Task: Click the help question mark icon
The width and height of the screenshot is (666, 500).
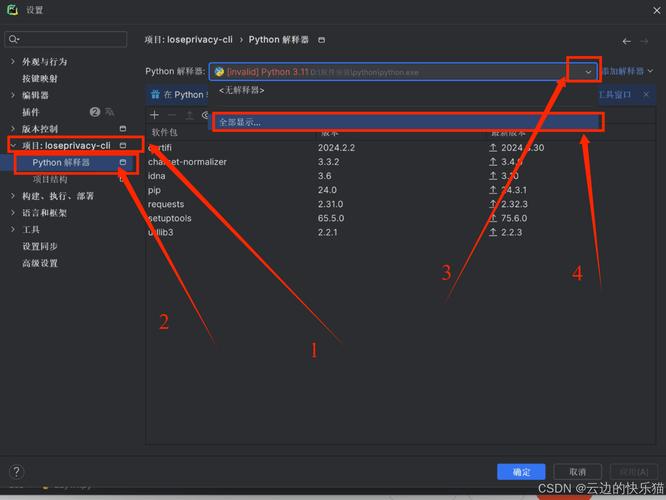Action: point(16,472)
